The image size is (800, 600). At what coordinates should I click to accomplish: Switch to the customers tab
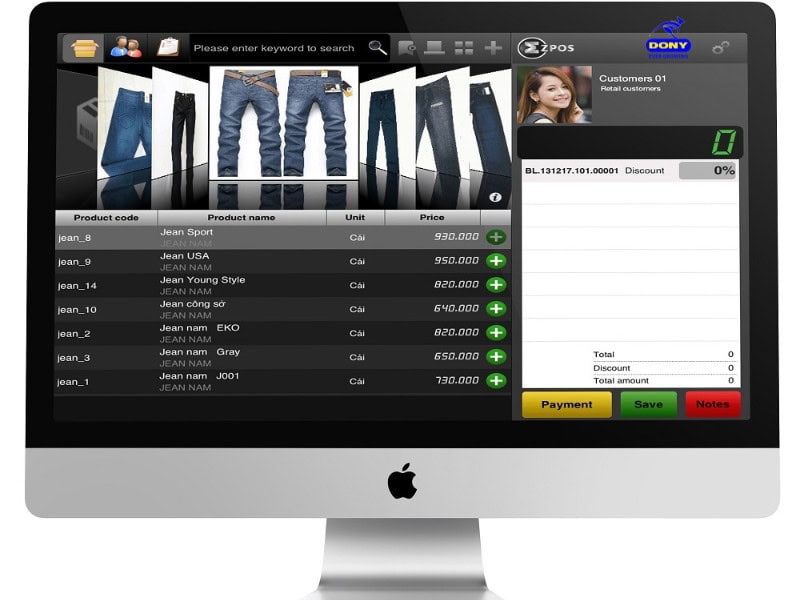click(126, 47)
